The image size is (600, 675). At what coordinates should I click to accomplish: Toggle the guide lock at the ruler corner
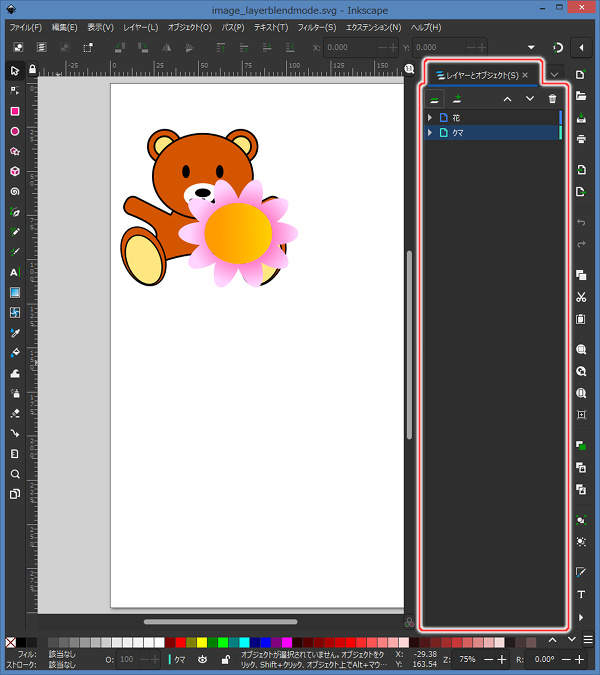[32, 69]
